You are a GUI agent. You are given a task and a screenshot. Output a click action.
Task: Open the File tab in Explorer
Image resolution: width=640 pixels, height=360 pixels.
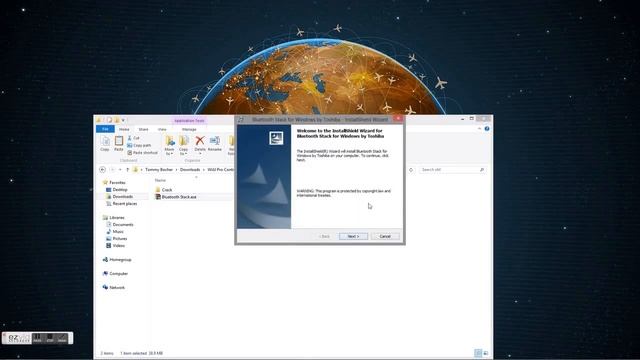[x=105, y=129]
